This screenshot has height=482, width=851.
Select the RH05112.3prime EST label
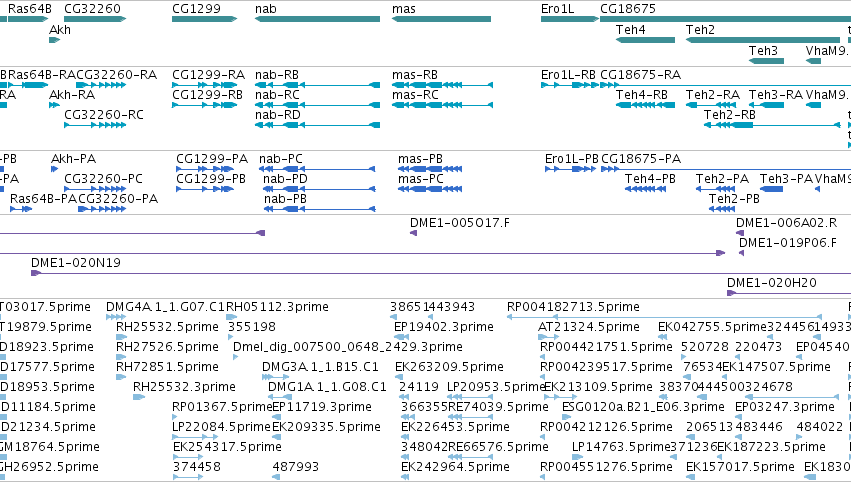pyautogui.click(x=277, y=307)
